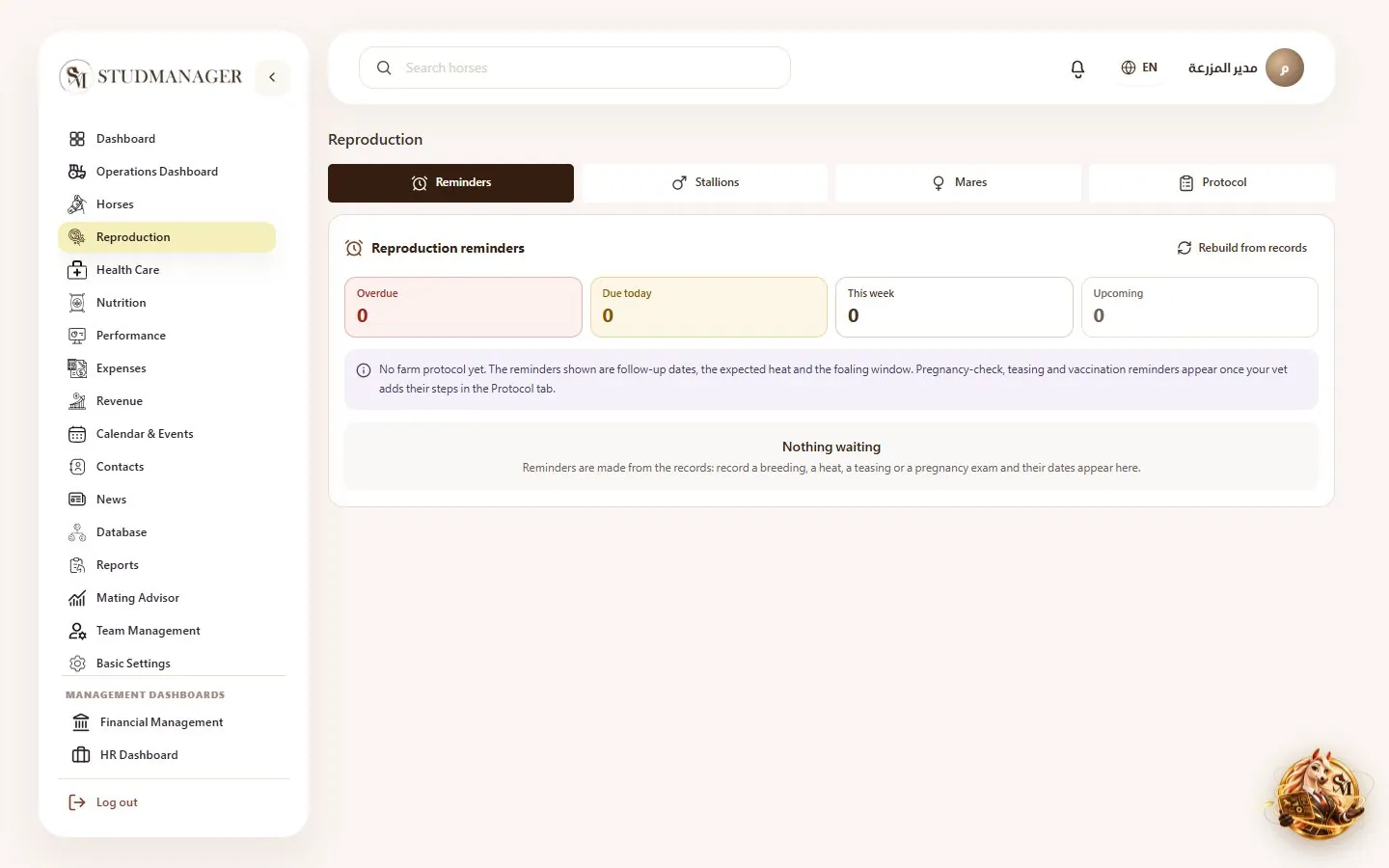1389x868 pixels.
Task: Click the Team Management icon
Action: (77, 631)
